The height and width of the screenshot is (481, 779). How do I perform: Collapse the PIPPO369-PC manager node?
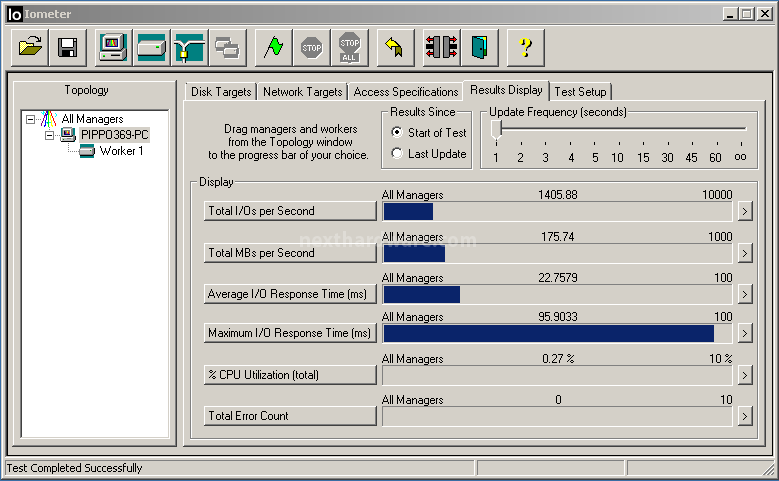click(49, 135)
